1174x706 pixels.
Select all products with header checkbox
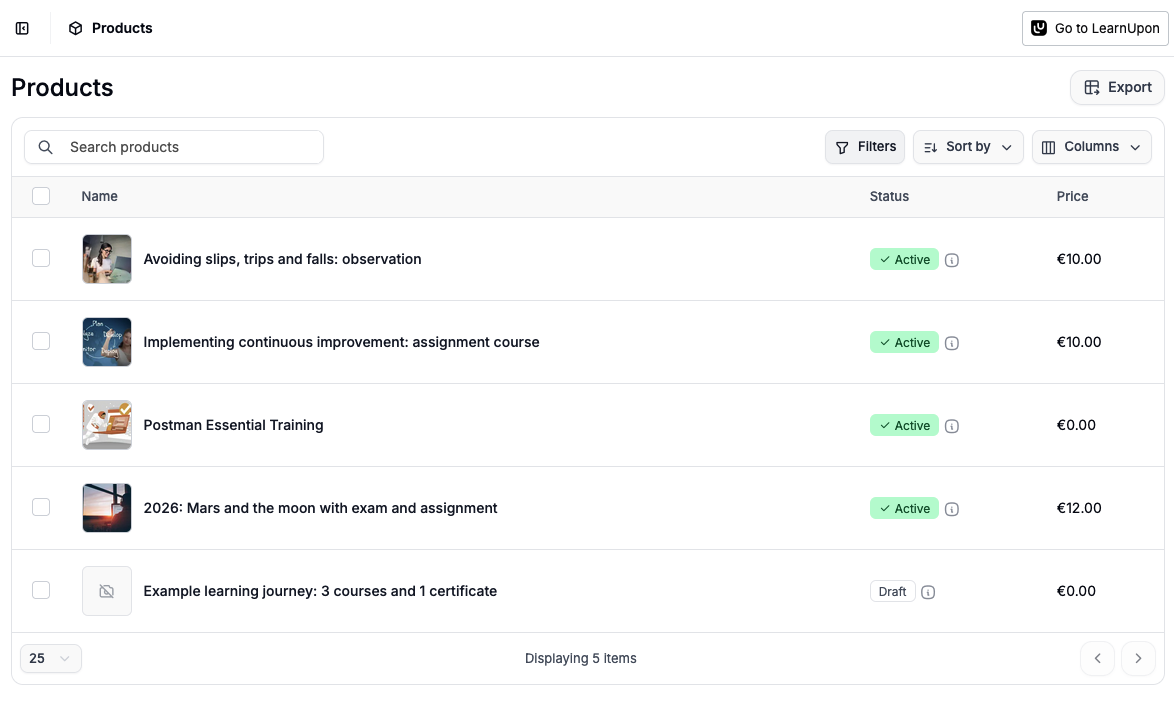coord(41,196)
